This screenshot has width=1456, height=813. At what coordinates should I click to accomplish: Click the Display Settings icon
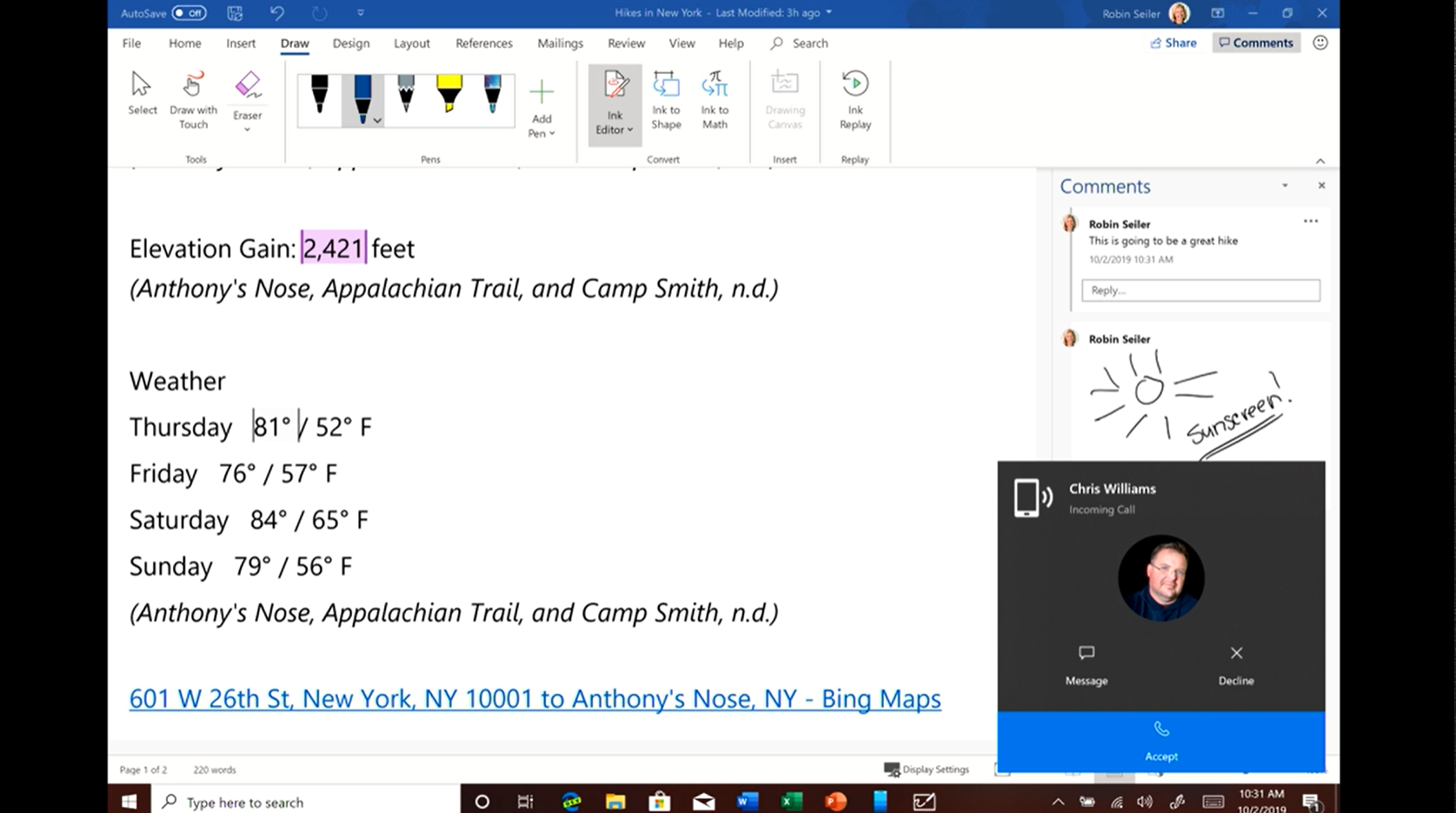coord(892,769)
